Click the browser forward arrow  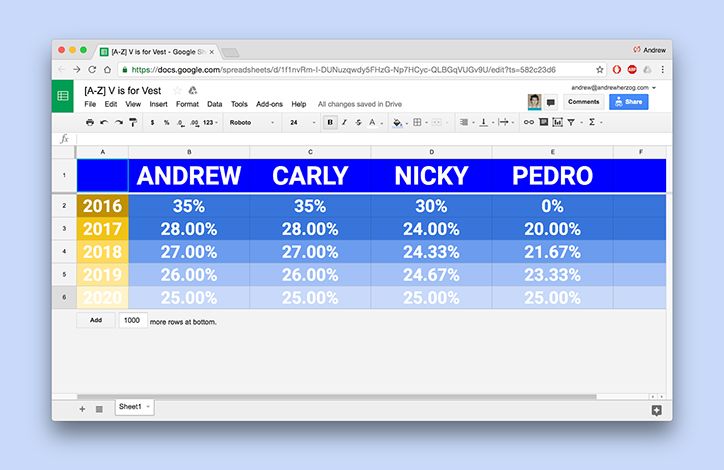(x=77, y=70)
